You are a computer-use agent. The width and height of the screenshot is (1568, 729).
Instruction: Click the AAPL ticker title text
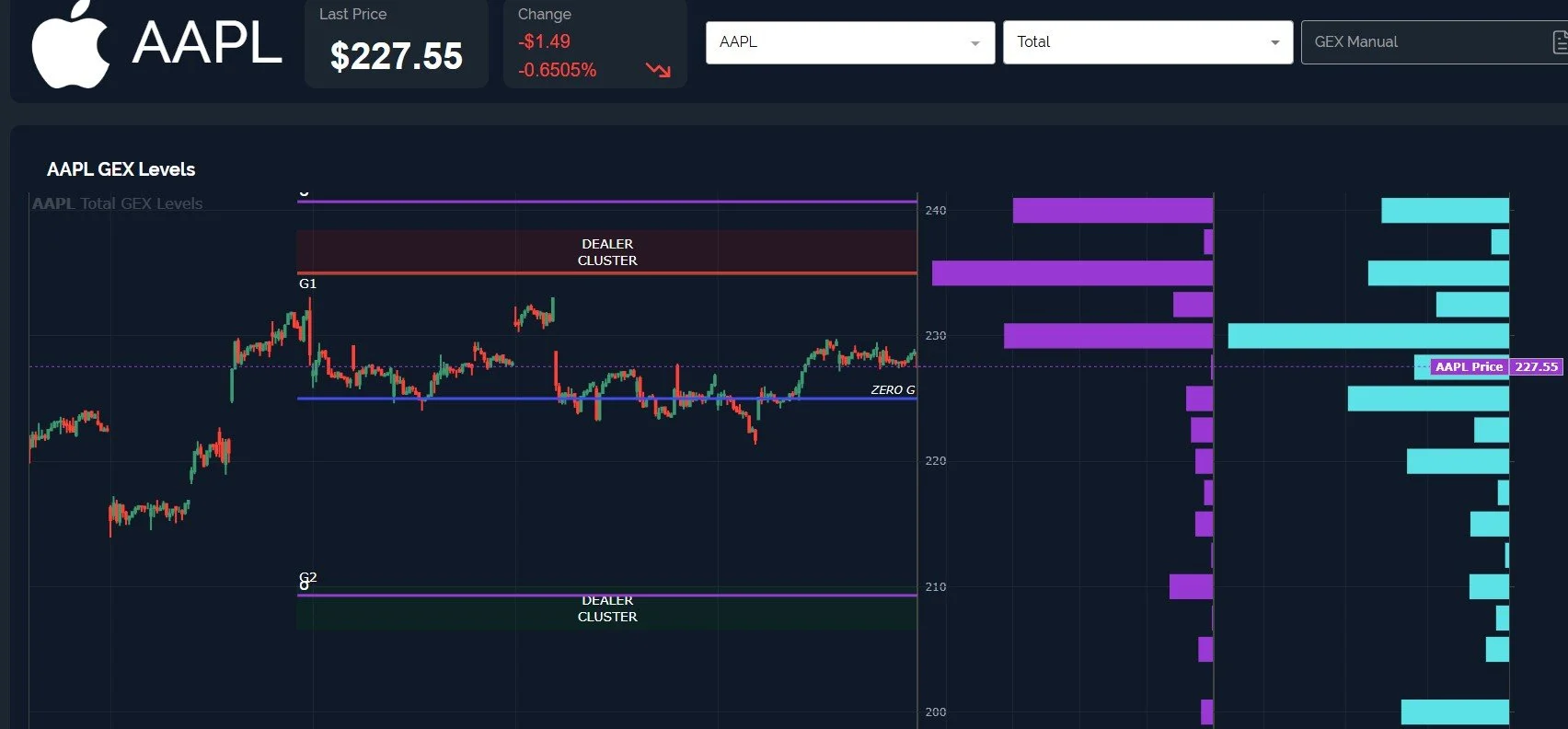207,43
